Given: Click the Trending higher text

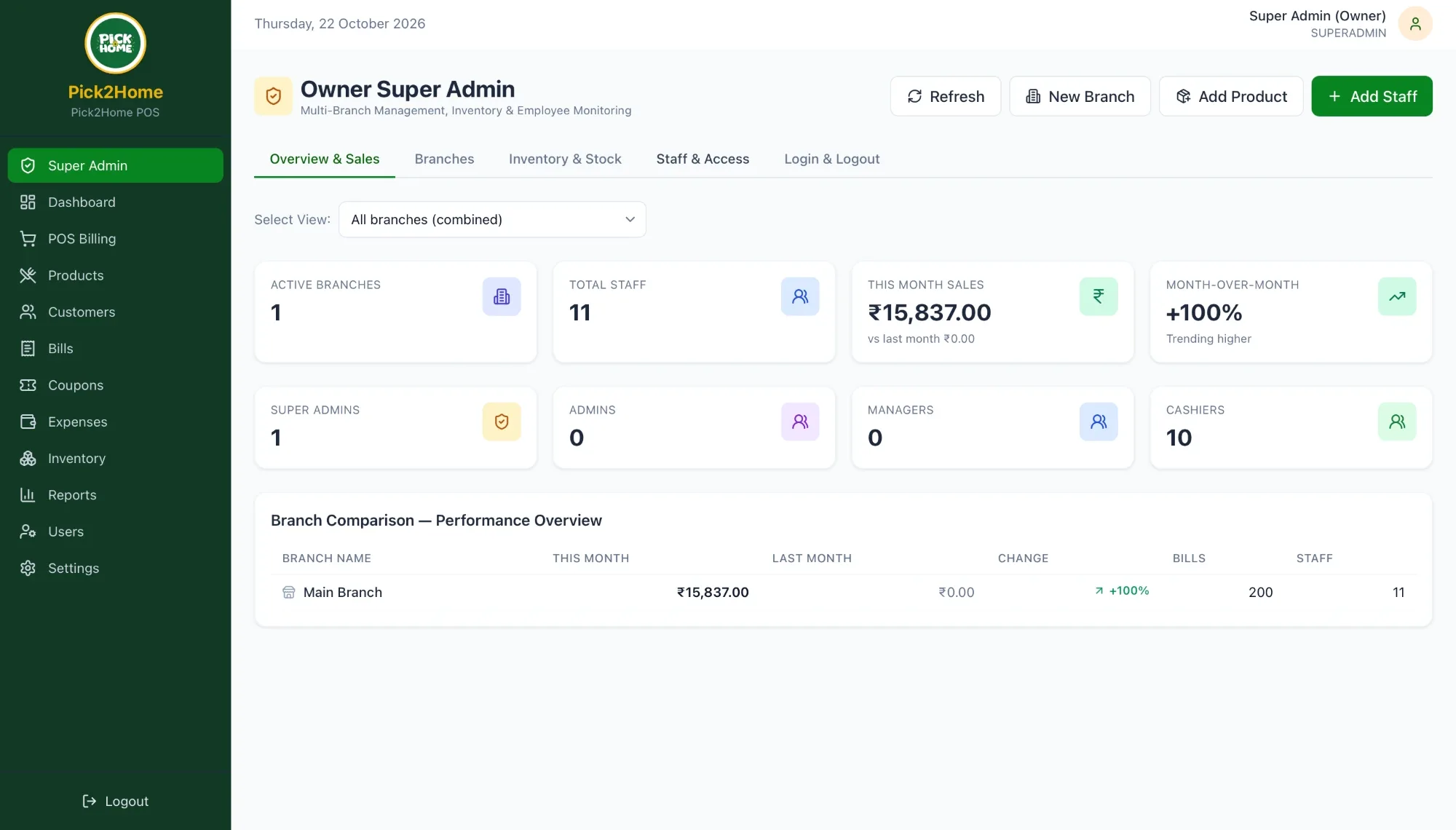Looking at the screenshot, I should point(1208,339).
